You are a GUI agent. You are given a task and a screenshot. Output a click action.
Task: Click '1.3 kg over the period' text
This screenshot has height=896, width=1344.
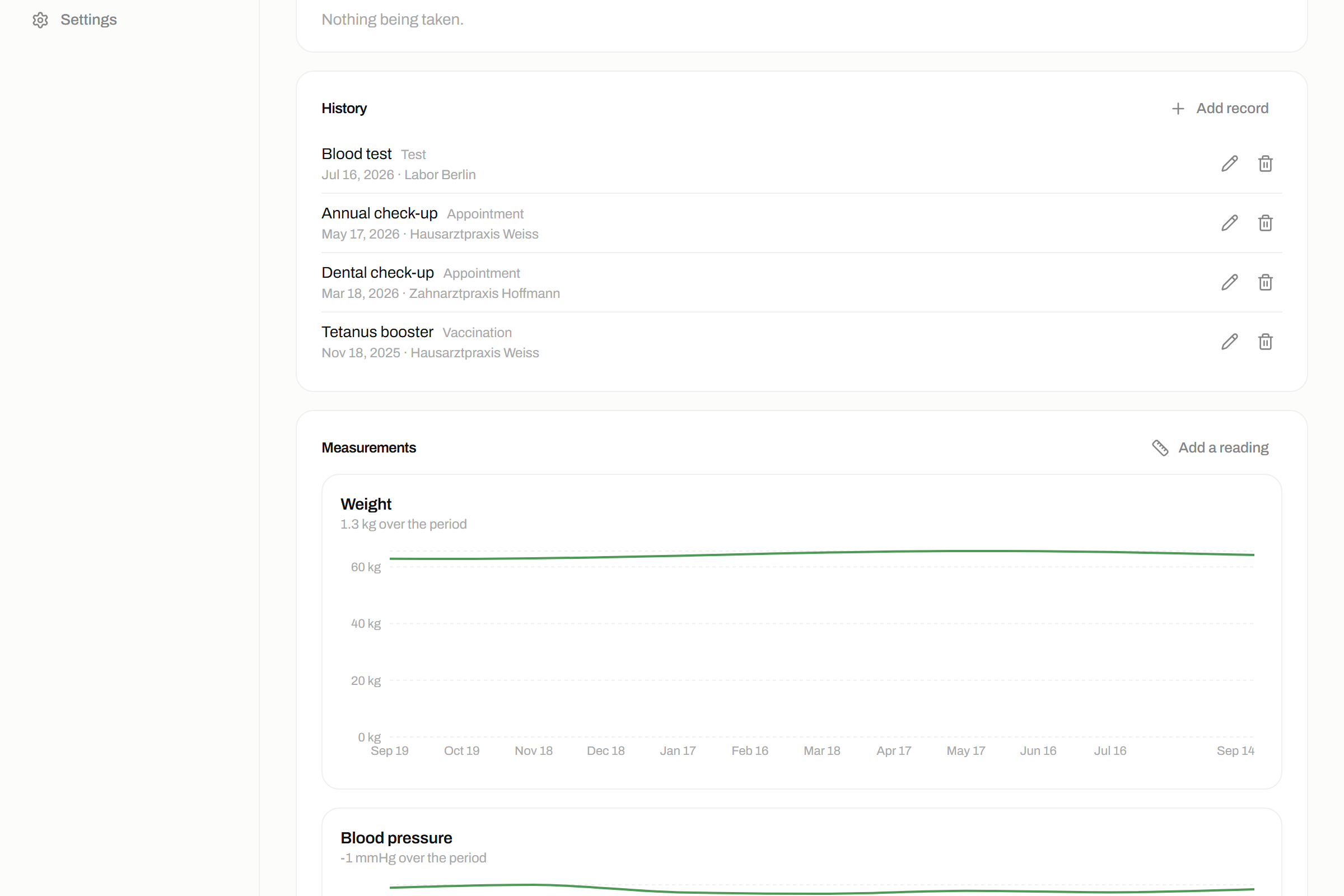pyautogui.click(x=403, y=525)
